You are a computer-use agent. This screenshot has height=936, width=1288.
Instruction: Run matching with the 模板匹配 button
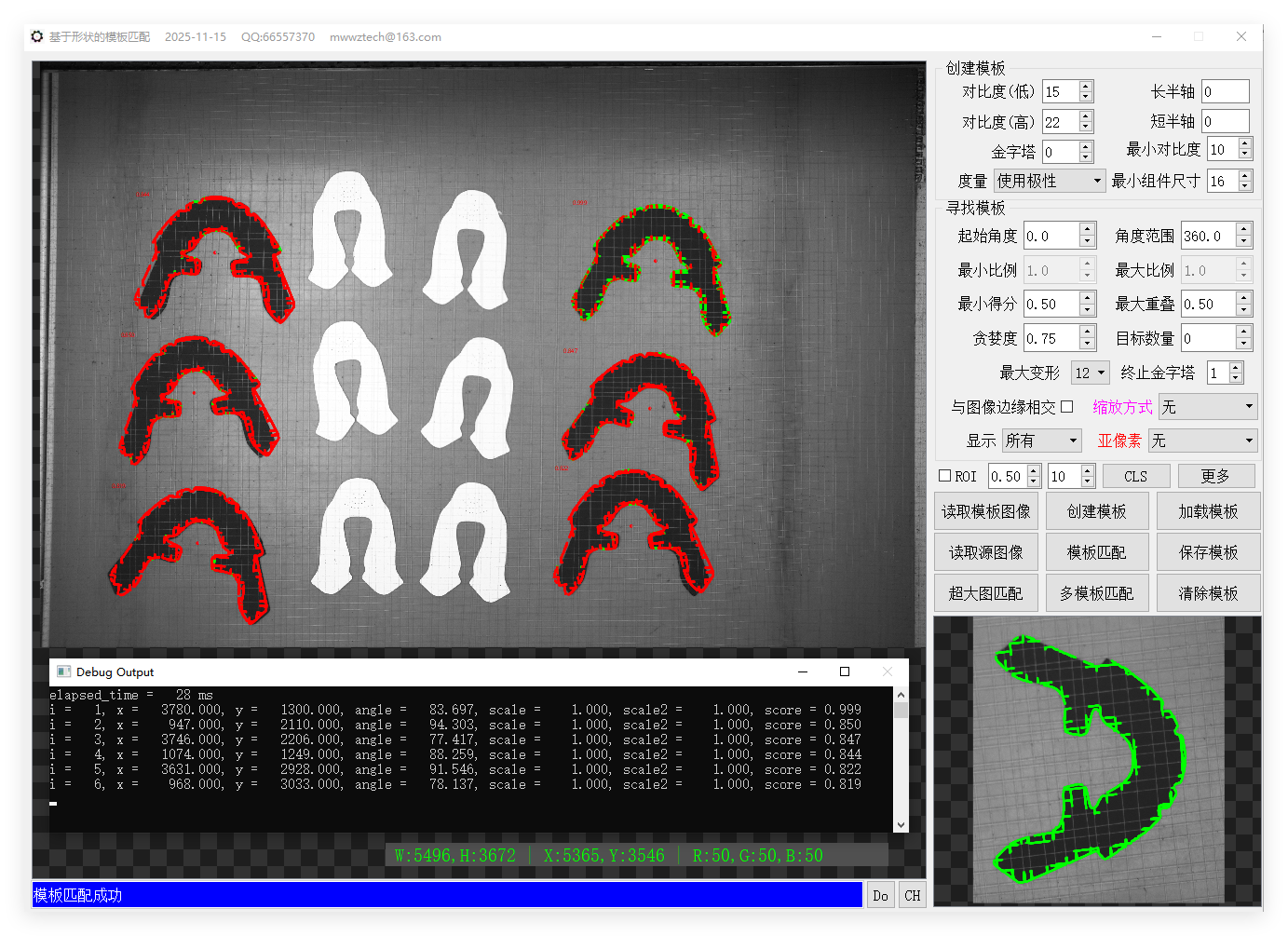1097,551
